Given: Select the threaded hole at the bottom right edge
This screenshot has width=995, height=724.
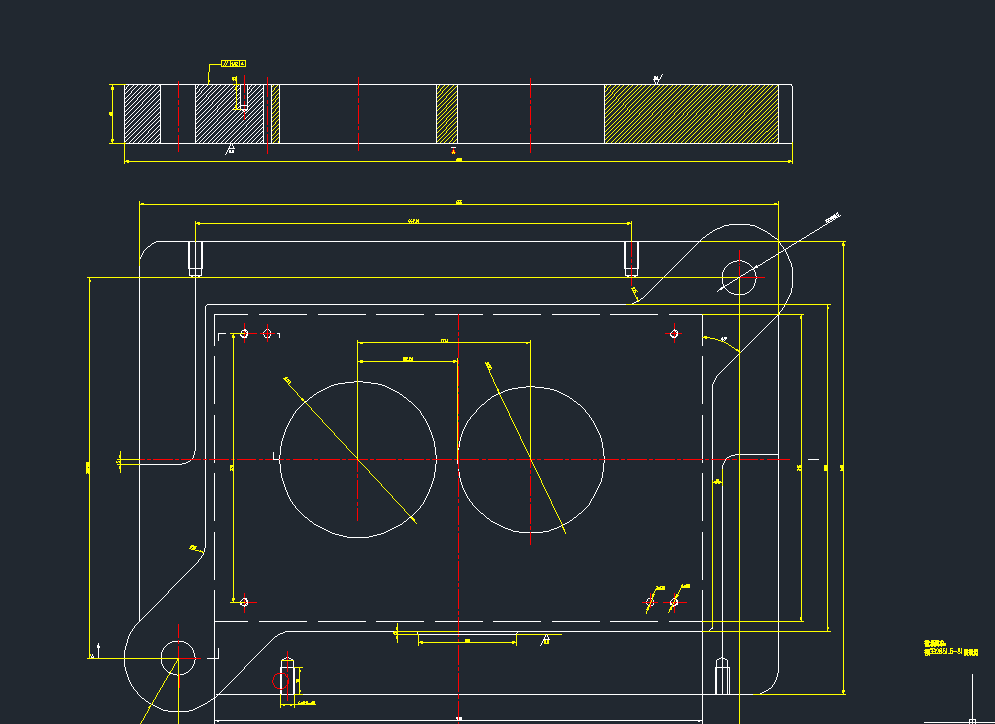Looking at the screenshot, I should pyautogui.click(x=722, y=676).
